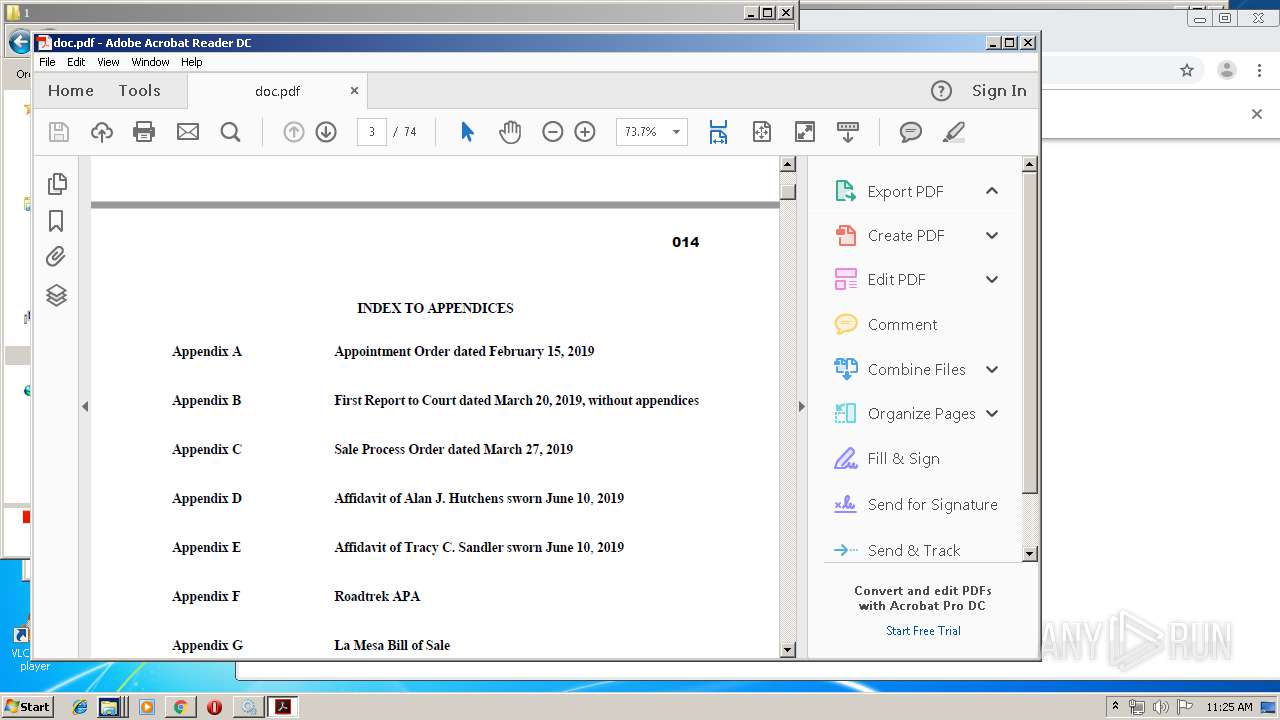Activate the Hand pan tool
Screen dimensions: 1280x720
pyautogui.click(x=510, y=132)
